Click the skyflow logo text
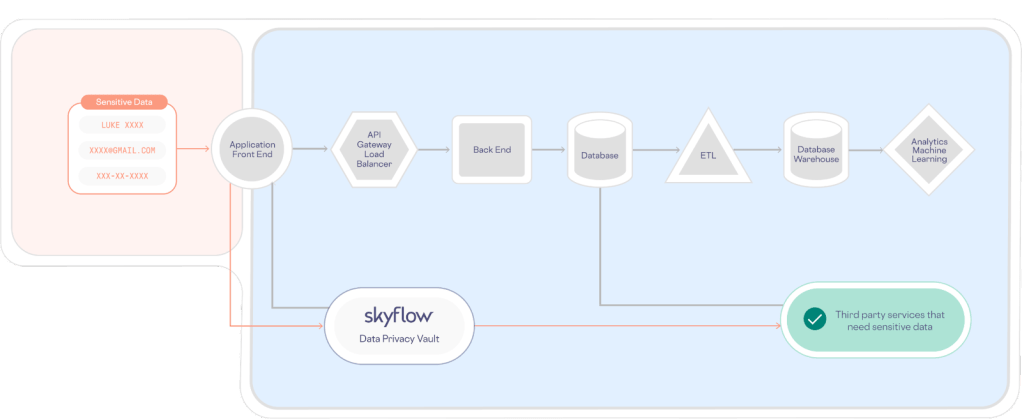This screenshot has height=419, width=1022. pos(396,314)
